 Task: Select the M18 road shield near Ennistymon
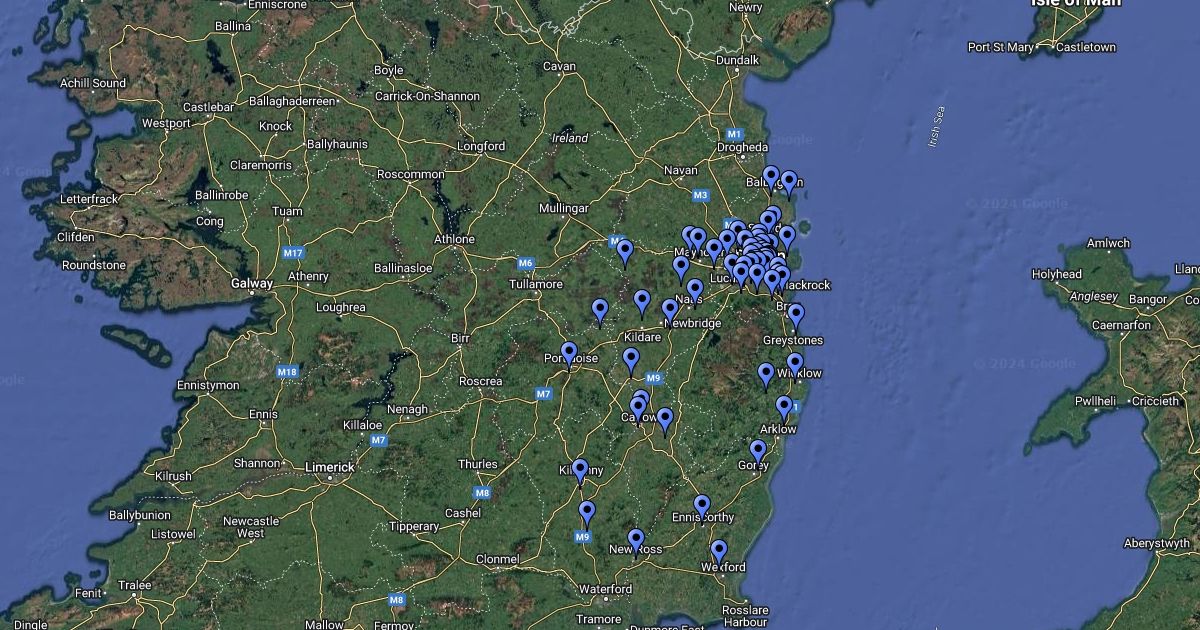(x=287, y=372)
